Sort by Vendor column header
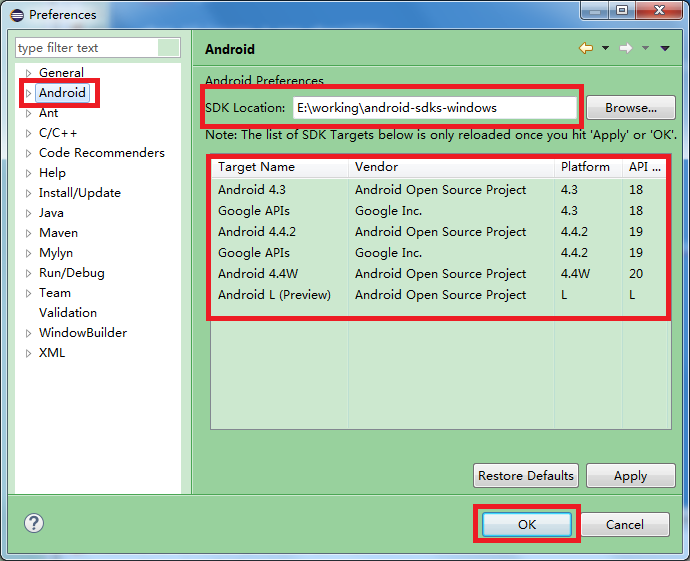Screen dimensions: 690x561 451,167
